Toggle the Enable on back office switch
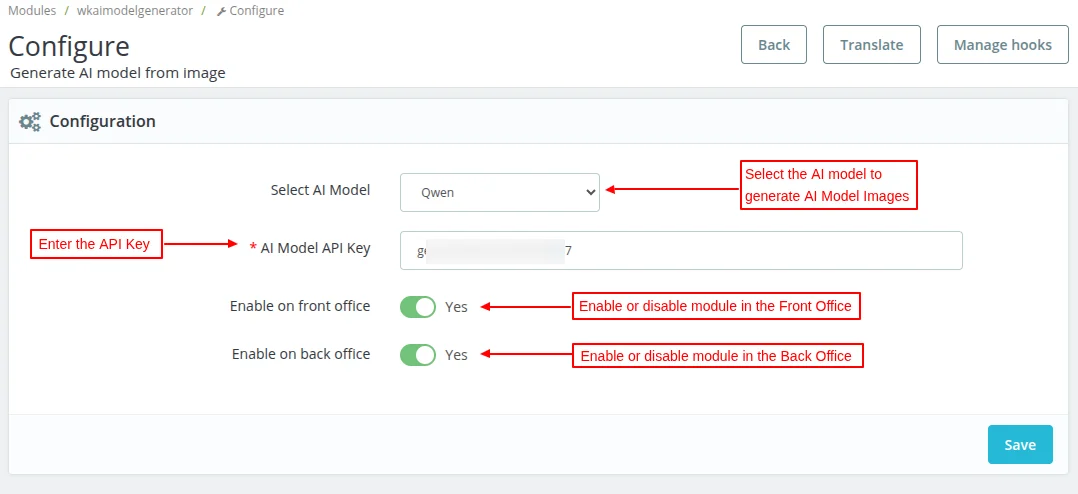Image resolution: width=1078 pixels, height=494 pixels. (x=418, y=355)
